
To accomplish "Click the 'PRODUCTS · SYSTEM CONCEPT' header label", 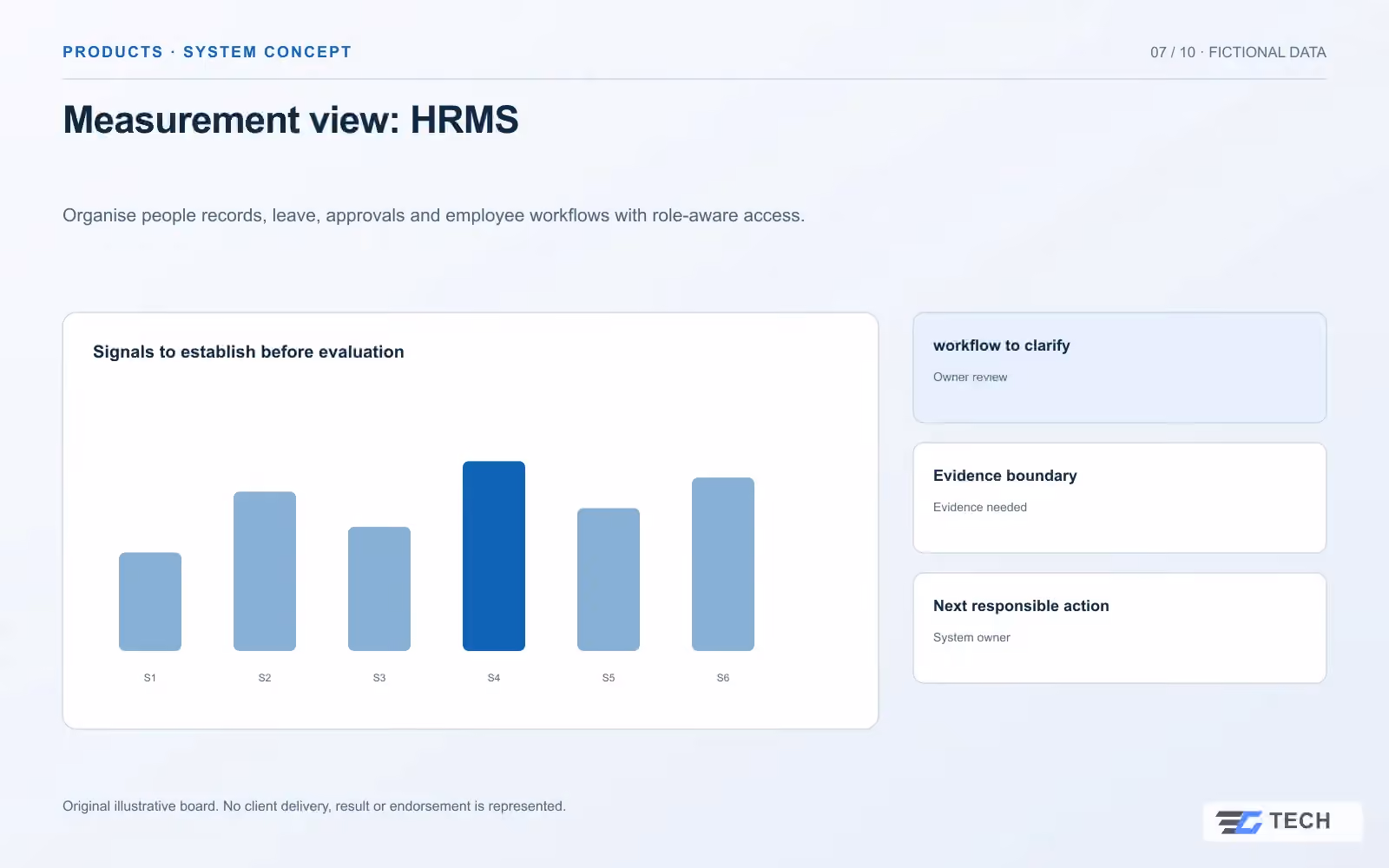I will pyautogui.click(x=207, y=52).
